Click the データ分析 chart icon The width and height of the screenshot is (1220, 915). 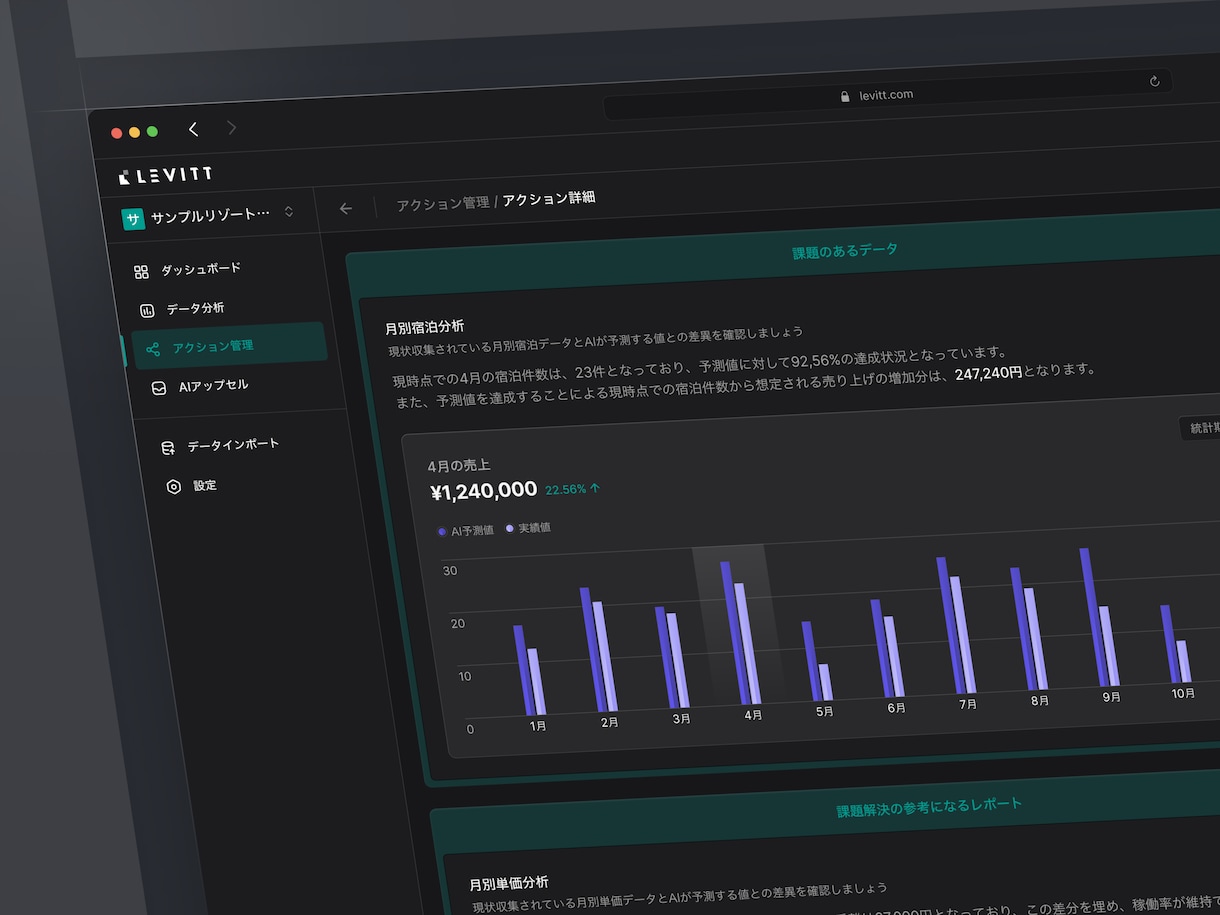(147, 310)
